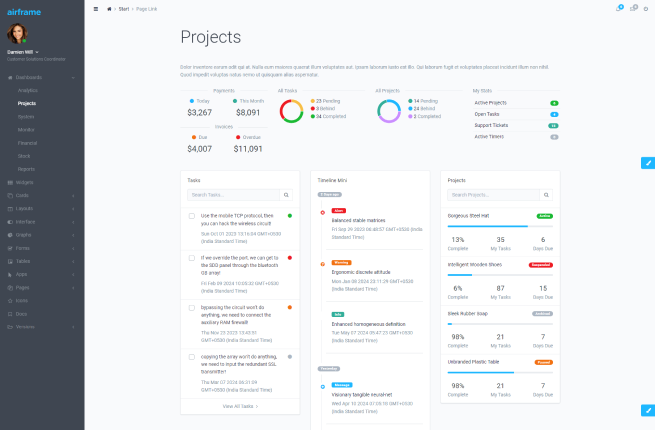This screenshot has width=655, height=430.
Task: Click the View All Tasks link
Action: 240,406
